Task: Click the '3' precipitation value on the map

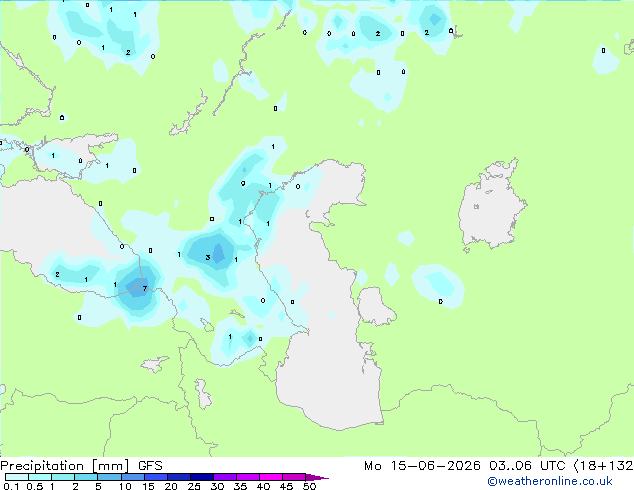Action: 208,257
